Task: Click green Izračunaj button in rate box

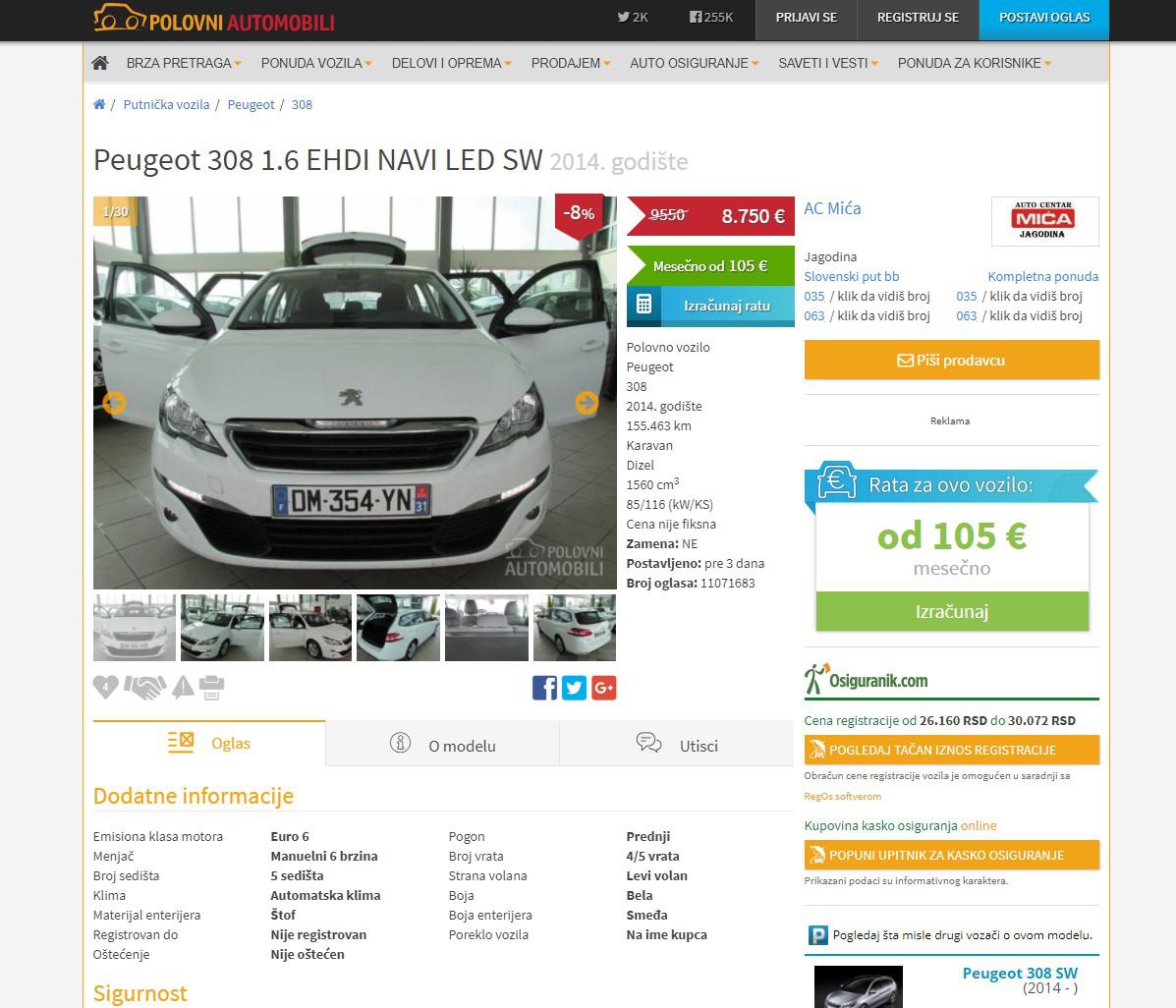Action: (x=952, y=611)
